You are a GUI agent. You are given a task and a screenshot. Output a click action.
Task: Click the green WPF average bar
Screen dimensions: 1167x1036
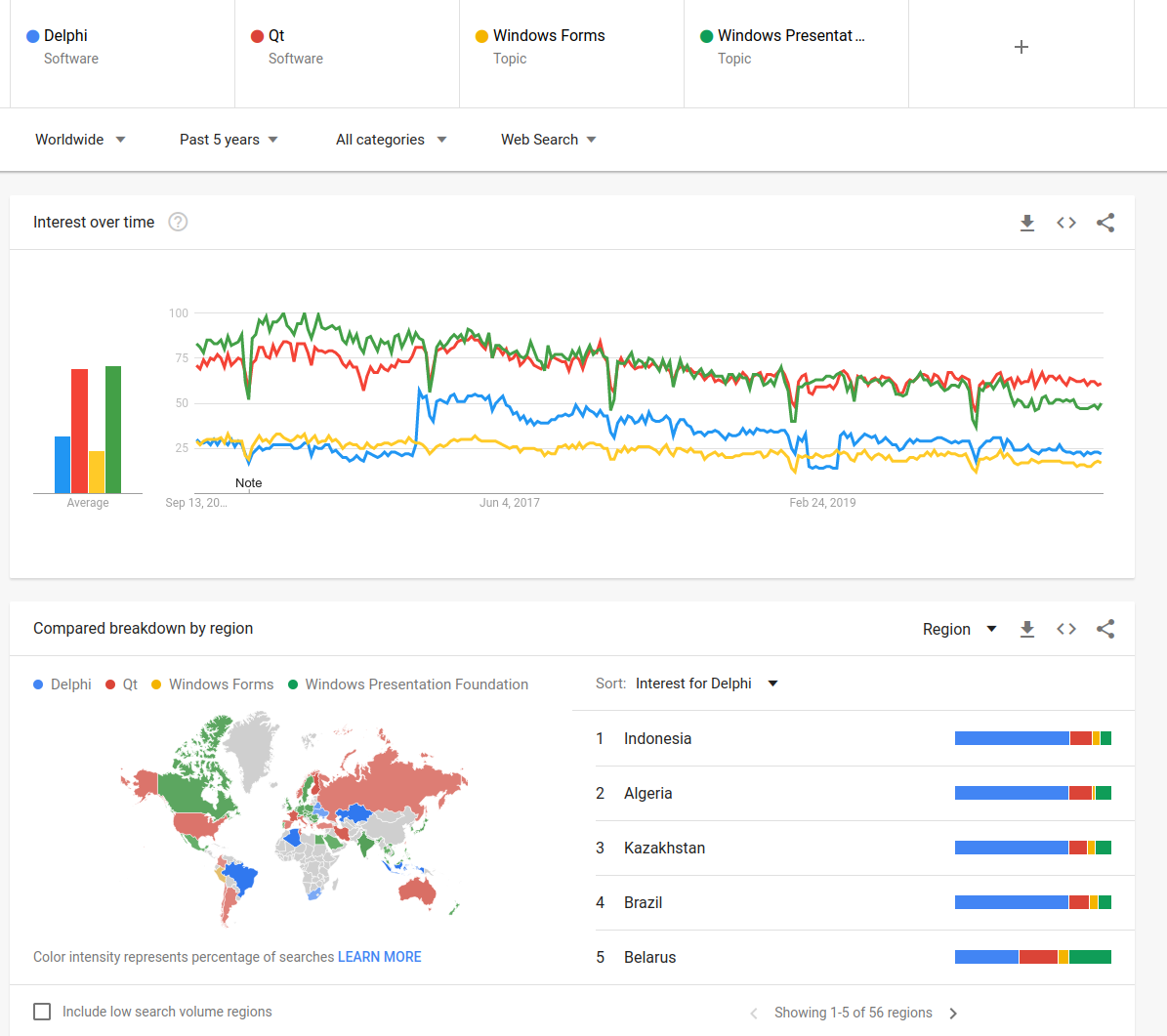[113, 430]
